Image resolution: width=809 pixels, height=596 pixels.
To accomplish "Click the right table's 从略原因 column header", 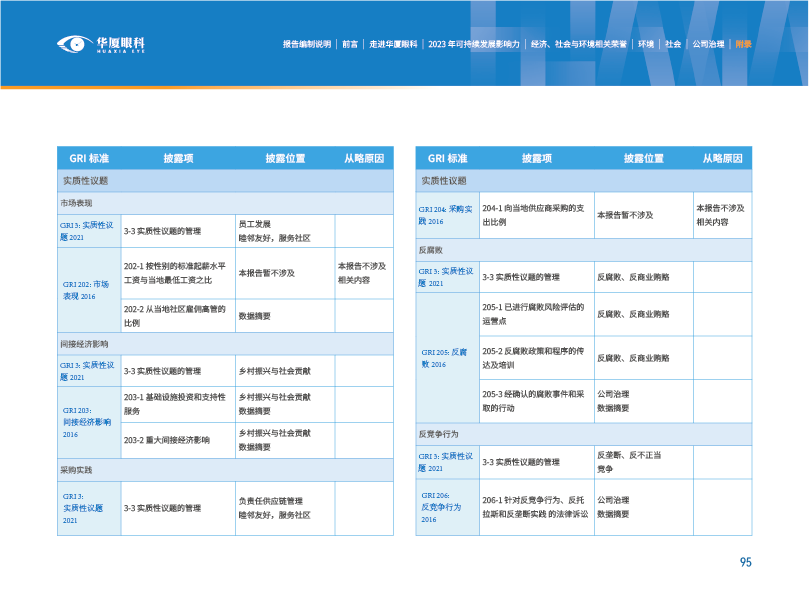I will (722, 158).
